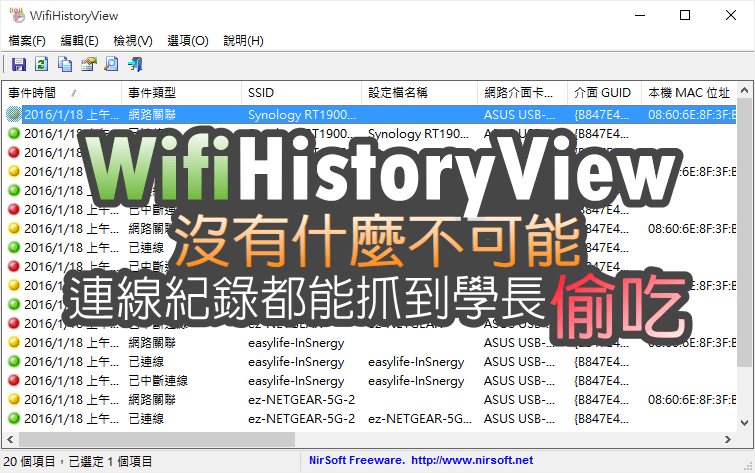This screenshot has width=755, height=473.
Task: Click the MAC address cell in the highlighted Synology row
Action: point(692,115)
